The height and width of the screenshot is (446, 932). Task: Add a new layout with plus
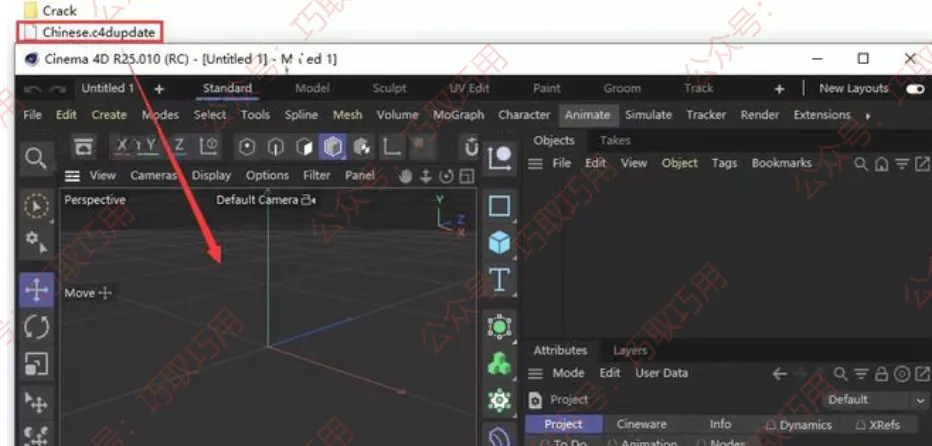point(779,89)
